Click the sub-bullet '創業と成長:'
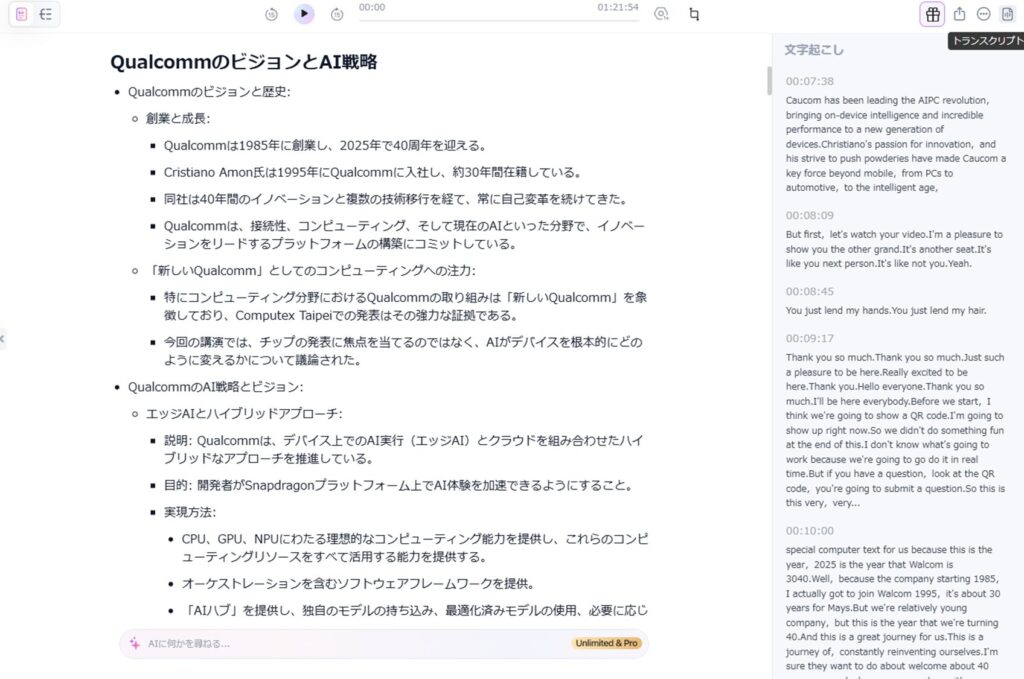 (178, 118)
